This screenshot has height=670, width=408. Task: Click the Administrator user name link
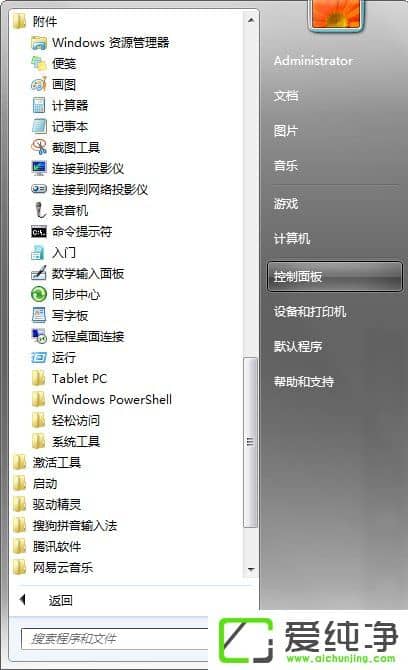coord(313,61)
